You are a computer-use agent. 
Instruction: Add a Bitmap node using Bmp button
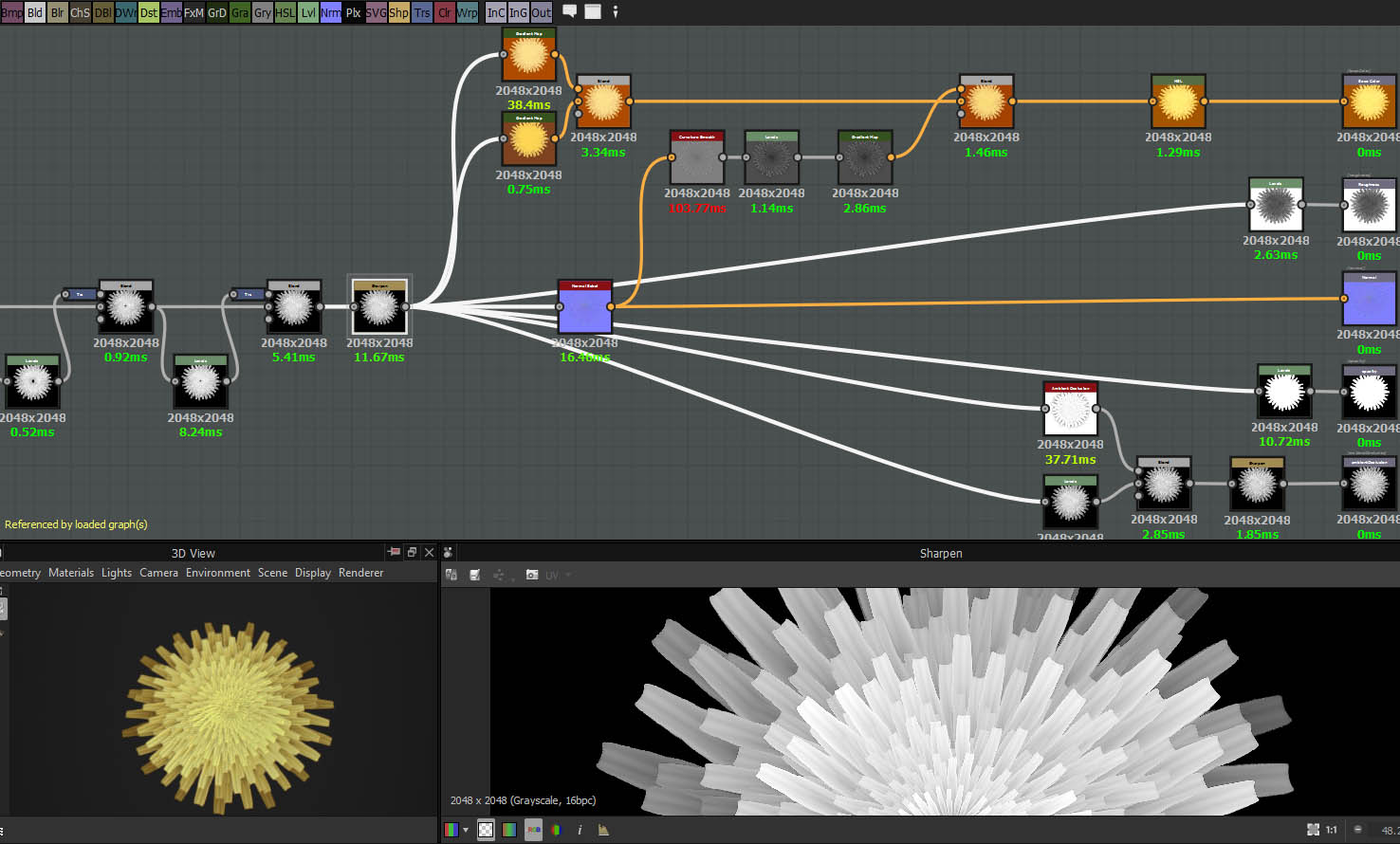(11, 12)
